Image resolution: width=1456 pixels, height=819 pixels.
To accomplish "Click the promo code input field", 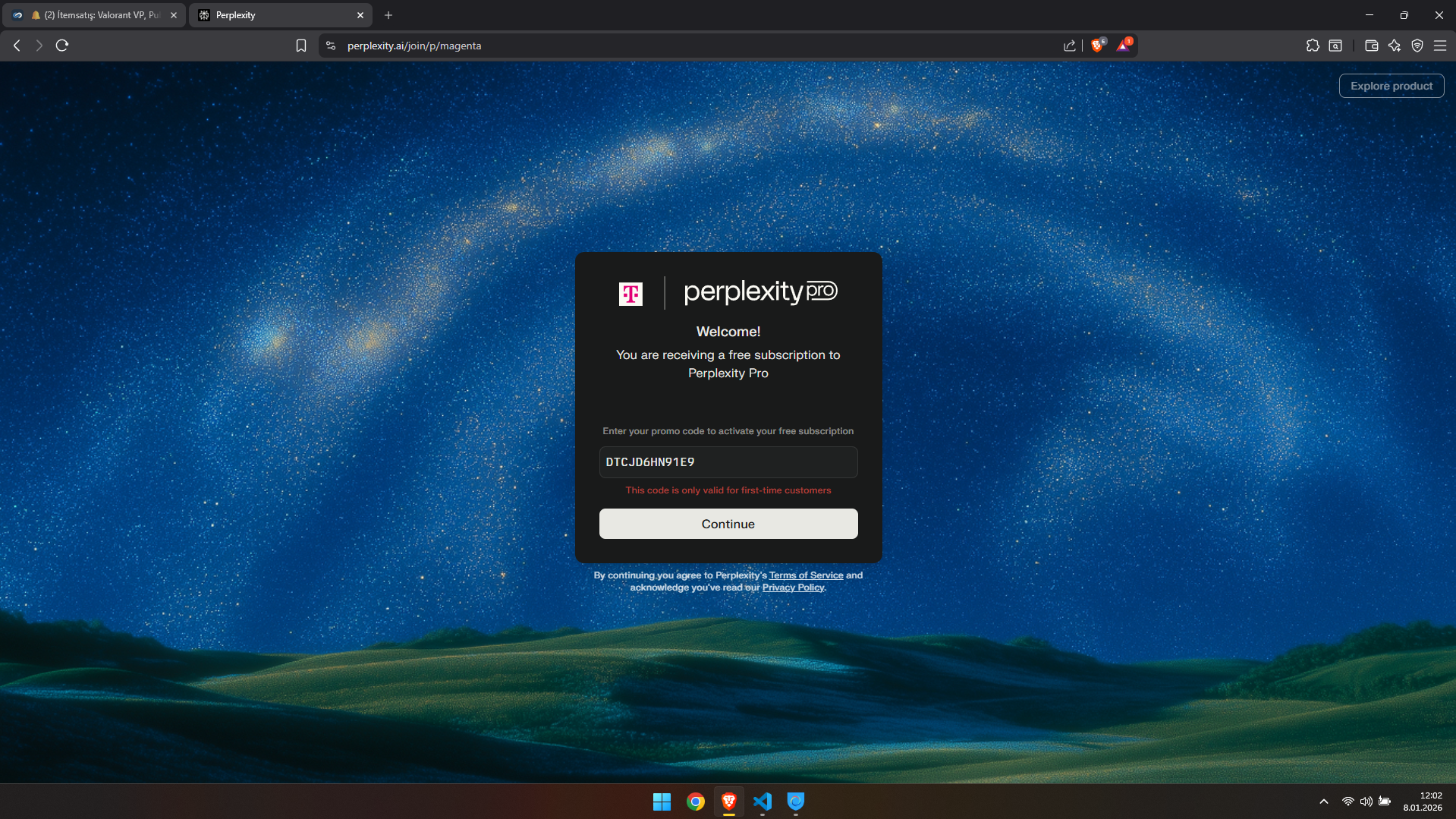I will pyautogui.click(x=728, y=462).
